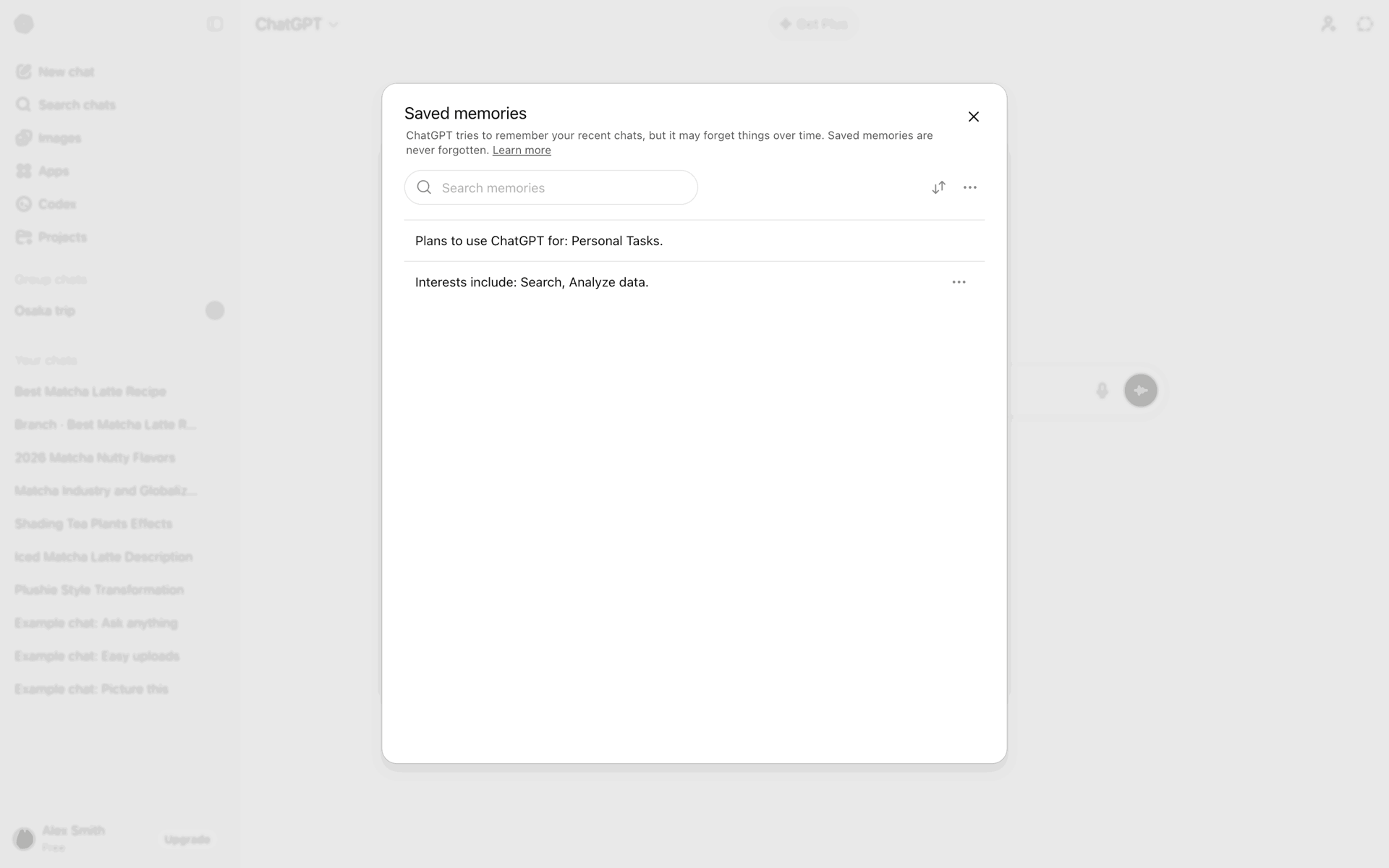Image resolution: width=1389 pixels, height=868 pixels.
Task: Open Best Matcha Latte Recipe chat
Action: pyautogui.click(x=119, y=391)
